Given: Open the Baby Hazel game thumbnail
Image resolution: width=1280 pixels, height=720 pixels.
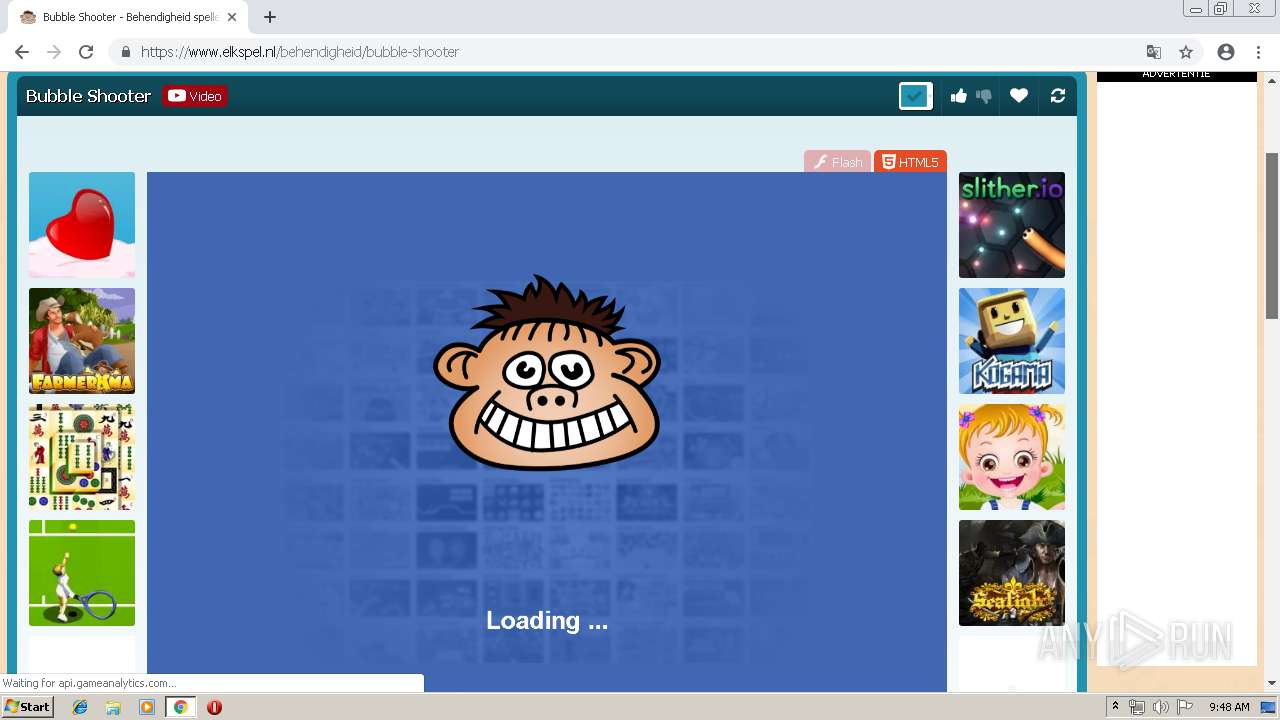Looking at the screenshot, I should tap(1012, 457).
